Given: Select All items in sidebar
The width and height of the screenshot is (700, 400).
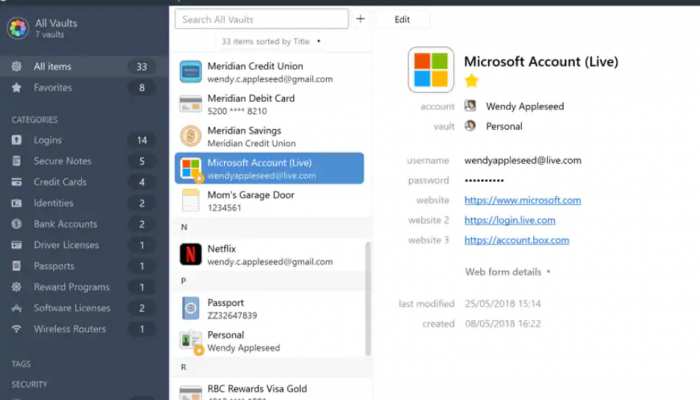Looking at the screenshot, I should click(83, 67).
